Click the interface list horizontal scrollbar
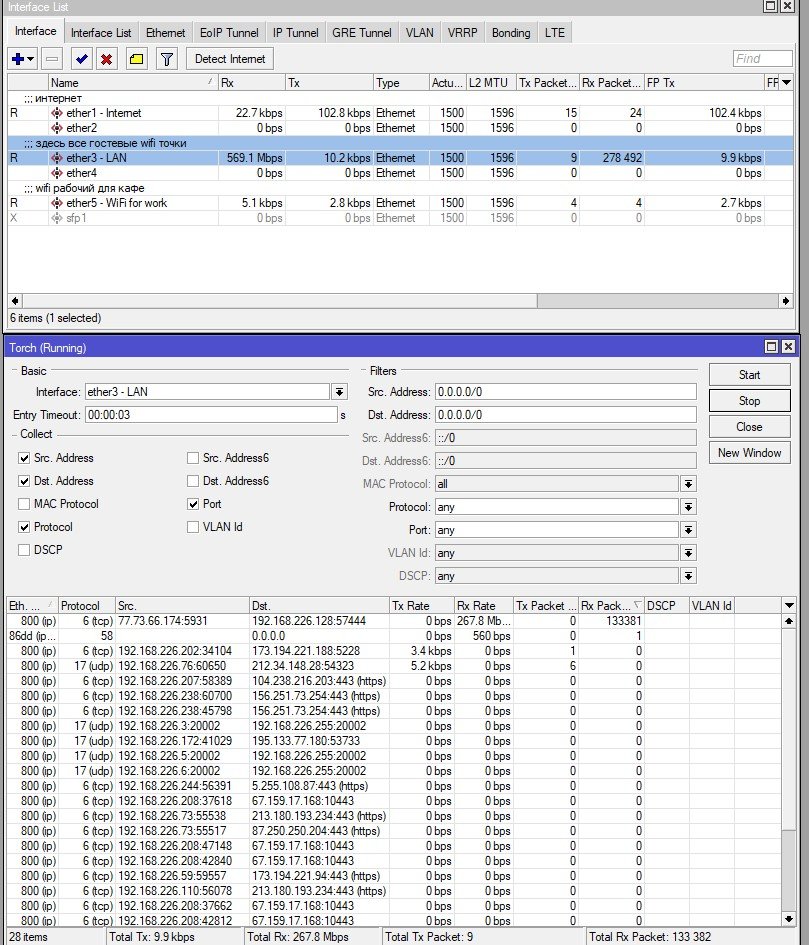The width and height of the screenshot is (809, 945). (x=400, y=300)
